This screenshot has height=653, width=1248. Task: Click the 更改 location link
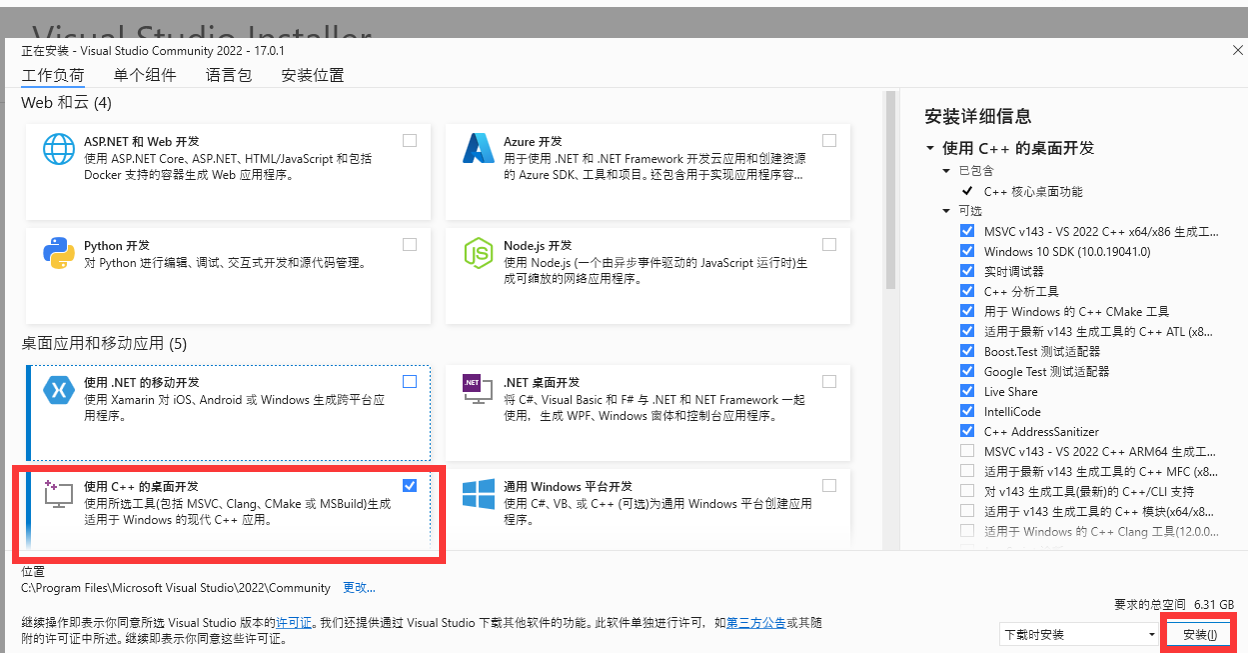click(x=359, y=587)
